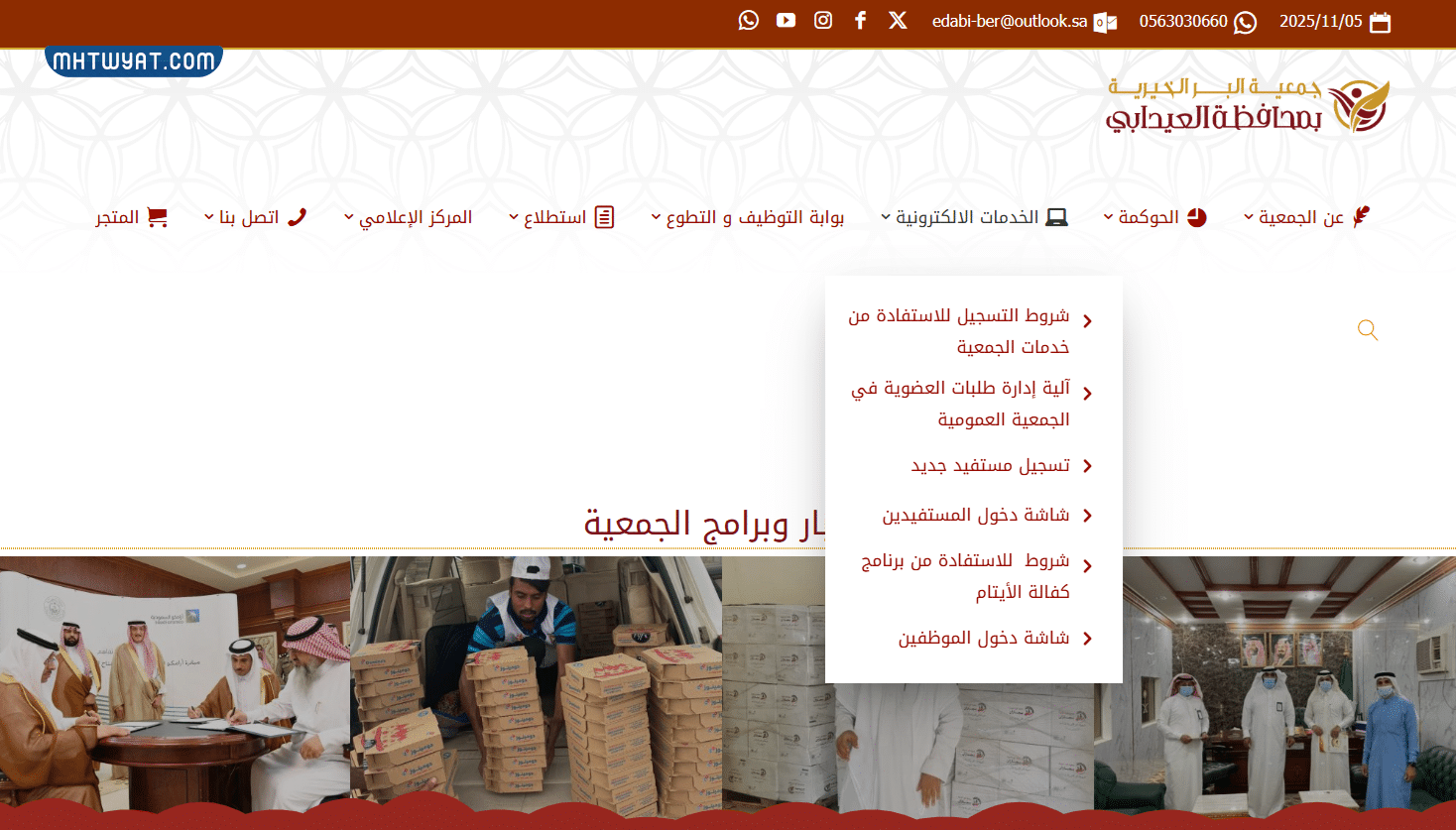Open the WhatsApp icon in the top bar
Screen dimensions: 1456x830
point(748,19)
